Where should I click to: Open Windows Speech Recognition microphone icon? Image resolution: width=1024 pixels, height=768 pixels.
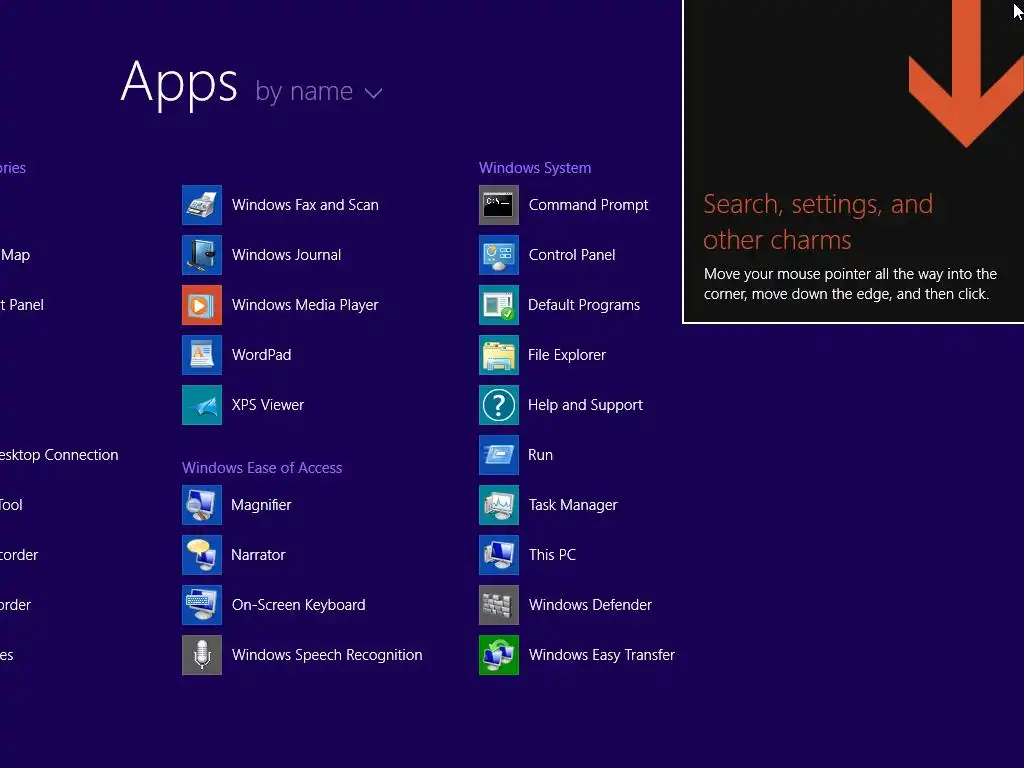[x=202, y=655]
